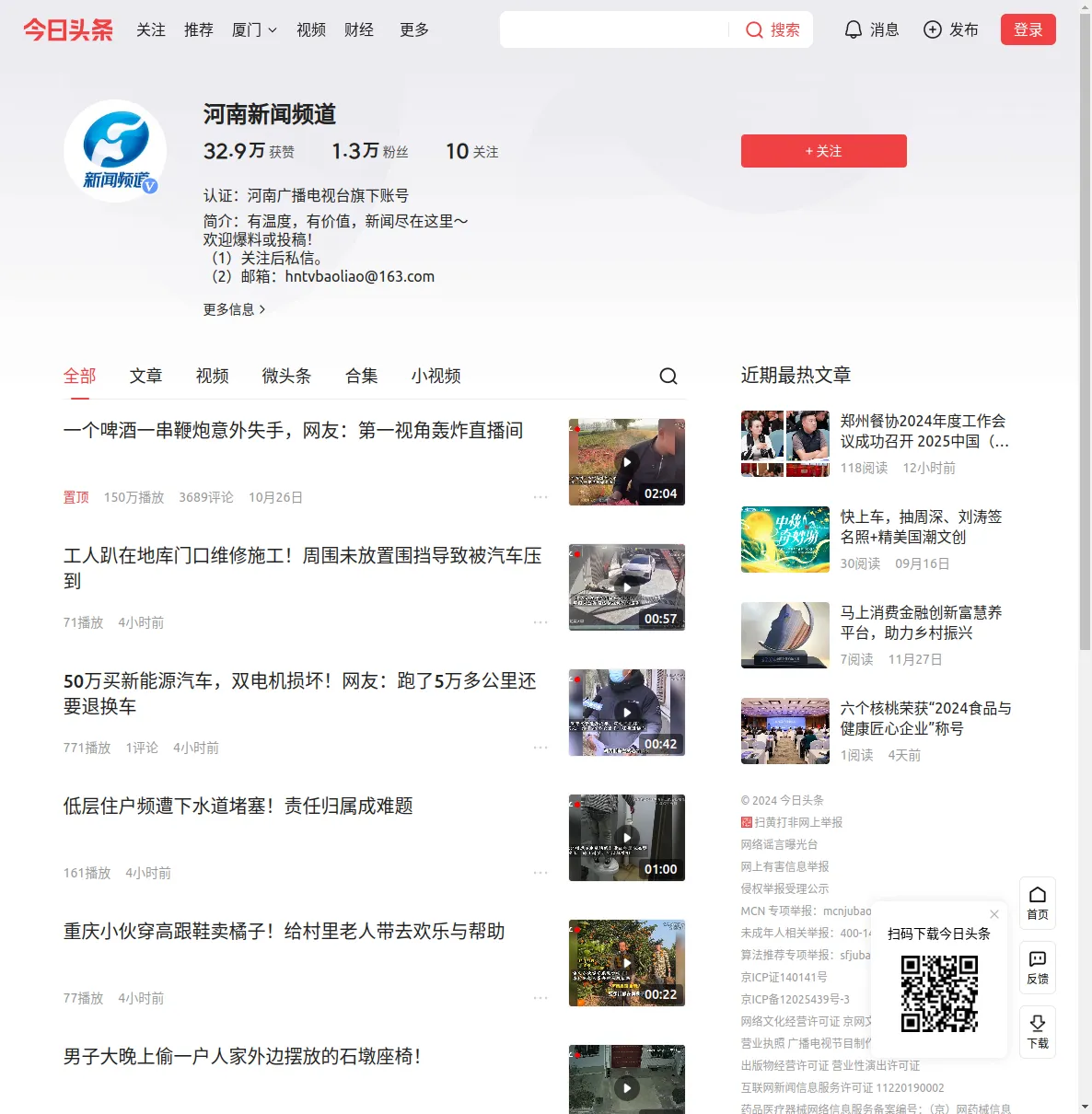The height and width of the screenshot is (1114, 1092).
Task: Open the 河南新闻频道 profile avatar
Action: click(x=115, y=151)
